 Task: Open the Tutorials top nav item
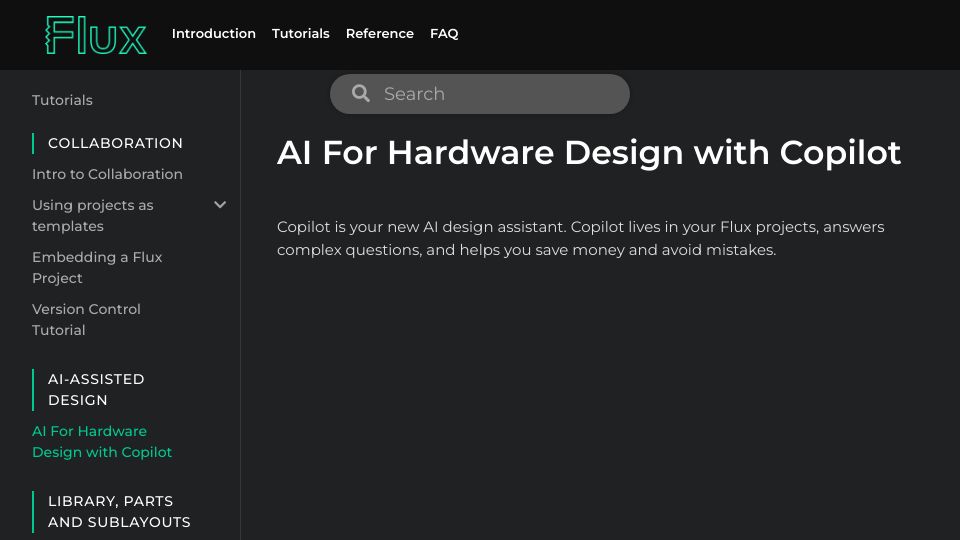[x=301, y=34]
